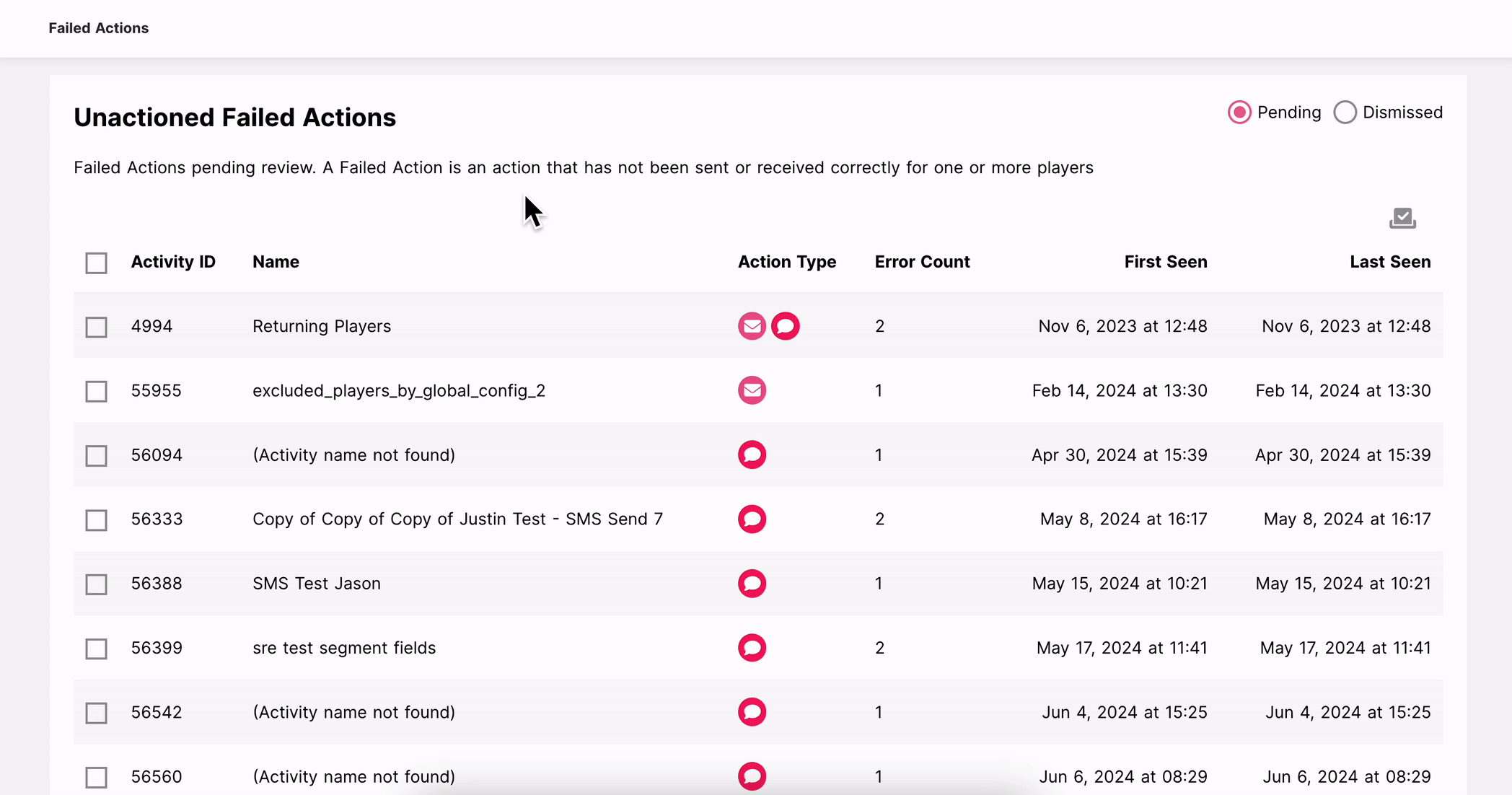
Task: Select the Dismissed radio button
Action: click(x=1345, y=113)
